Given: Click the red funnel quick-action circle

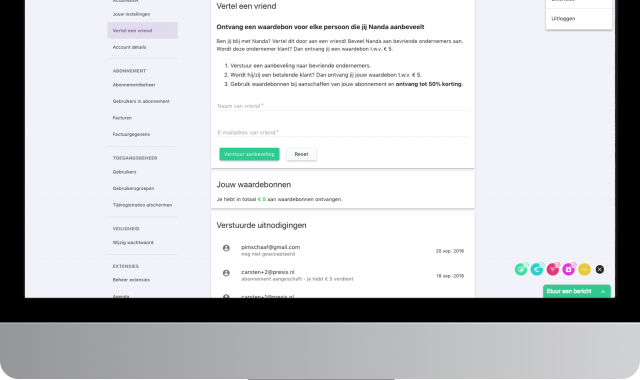Looking at the screenshot, I should pyautogui.click(x=553, y=269).
